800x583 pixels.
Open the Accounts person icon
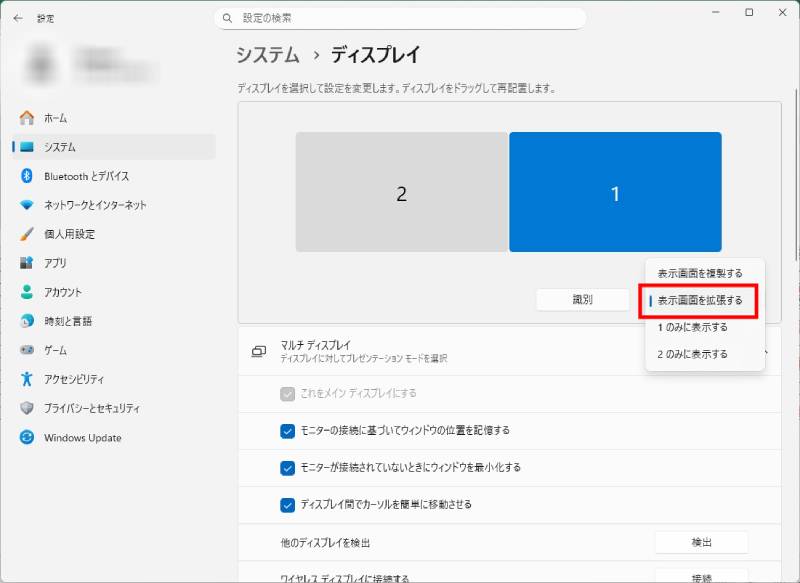(27, 292)
